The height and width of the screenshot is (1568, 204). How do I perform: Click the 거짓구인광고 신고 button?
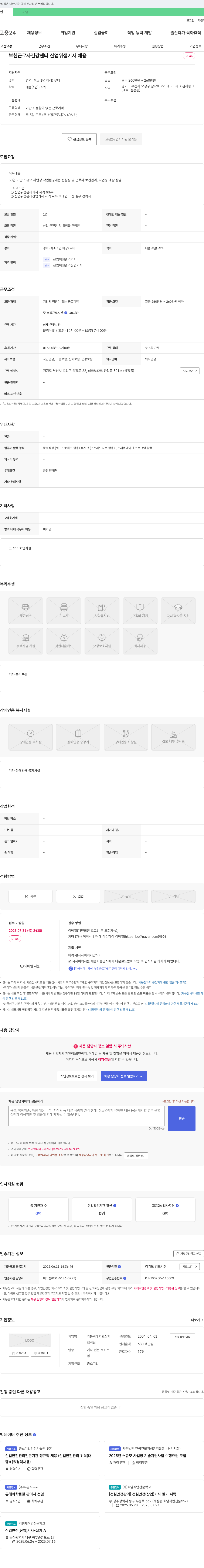click(189, 1254)
